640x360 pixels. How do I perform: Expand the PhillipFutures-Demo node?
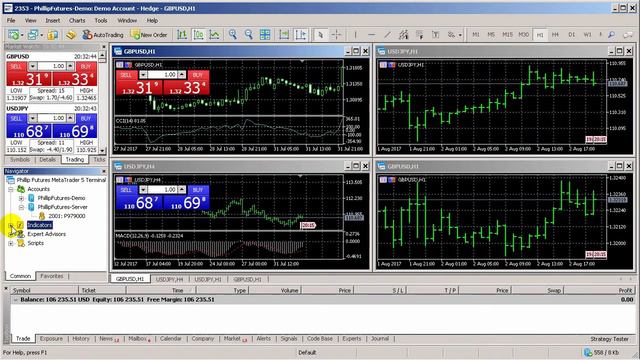[x=21, y=198]
